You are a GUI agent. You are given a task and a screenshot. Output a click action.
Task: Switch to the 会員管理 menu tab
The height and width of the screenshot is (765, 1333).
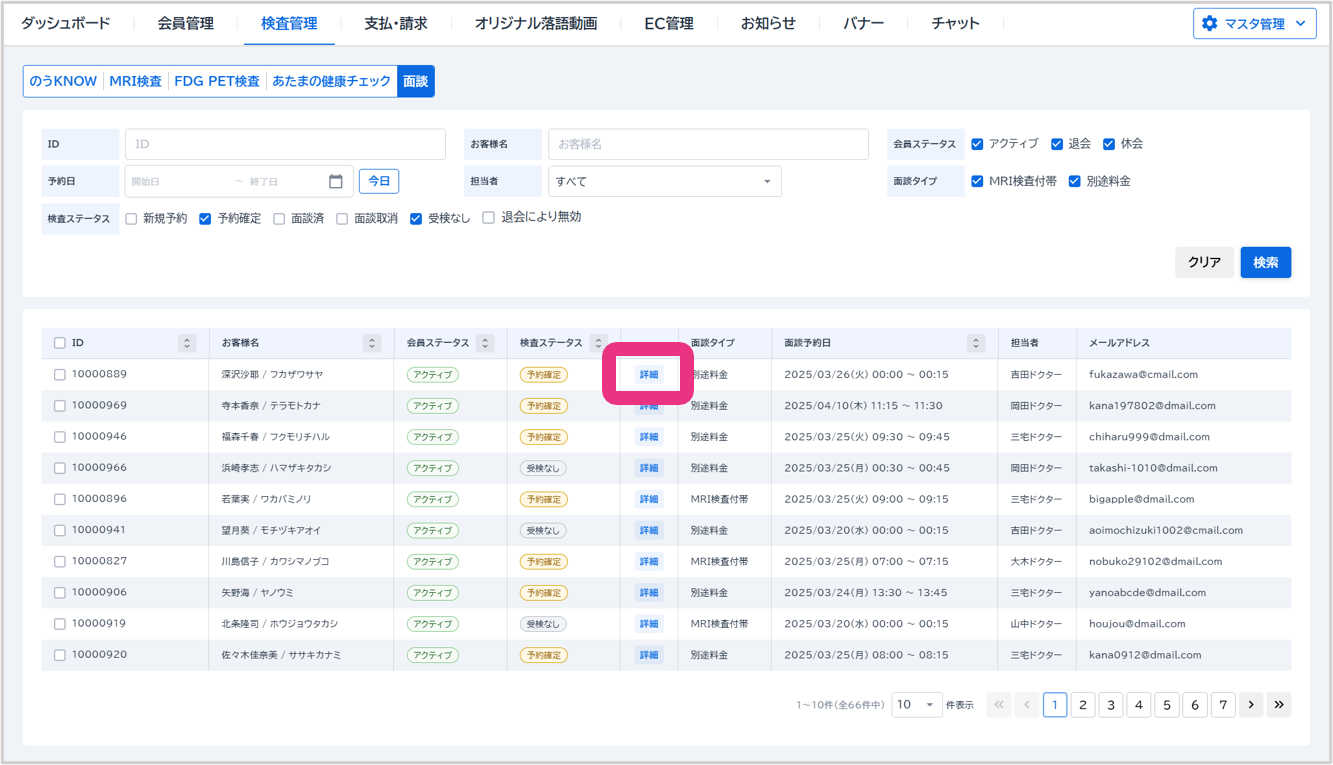pos(185,23)
